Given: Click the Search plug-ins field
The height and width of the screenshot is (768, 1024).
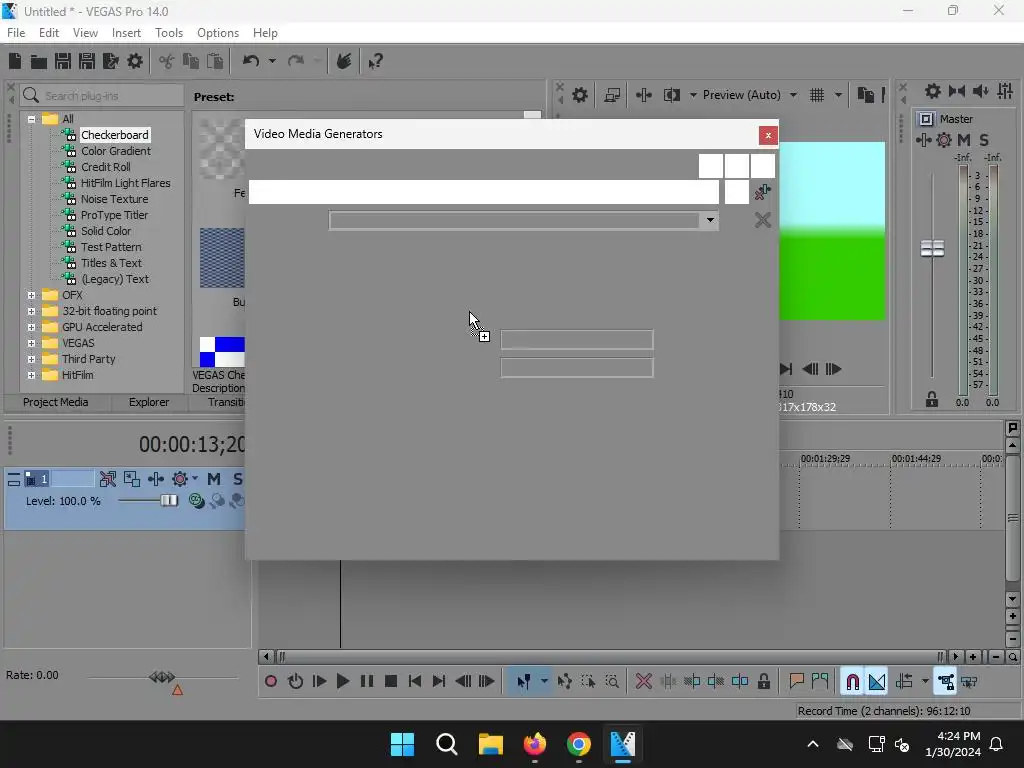Looking at the screenshot, I should pyautogui.click(x=103, y=96).
